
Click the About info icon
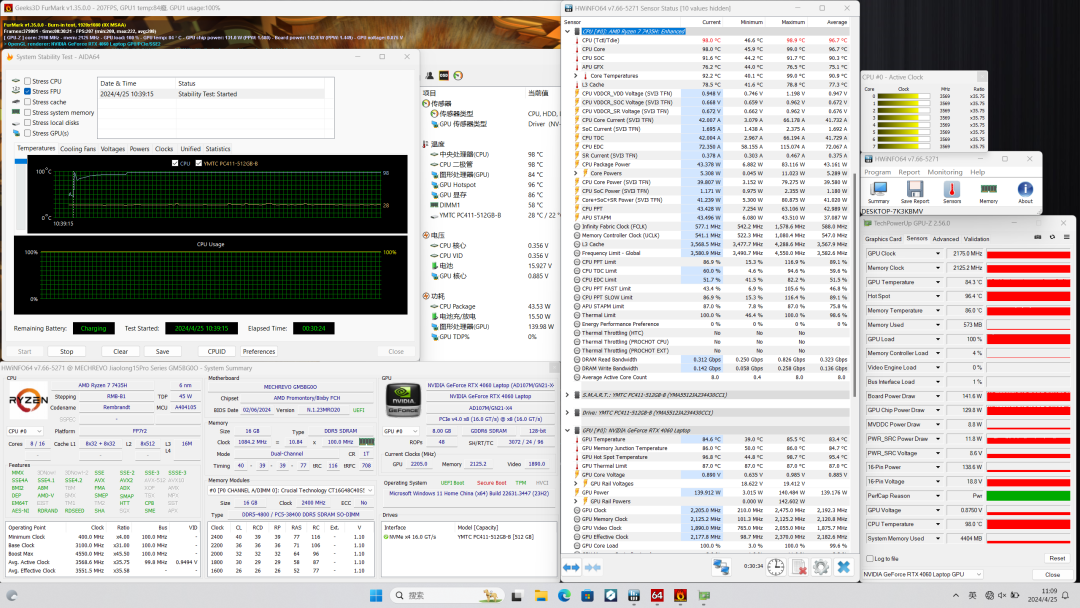tap(1025, 190)
